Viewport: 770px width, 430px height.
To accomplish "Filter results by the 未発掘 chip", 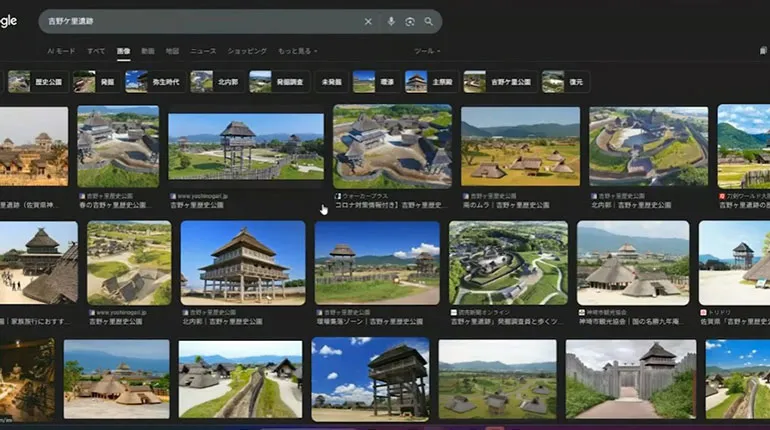I will click(331, 82).
